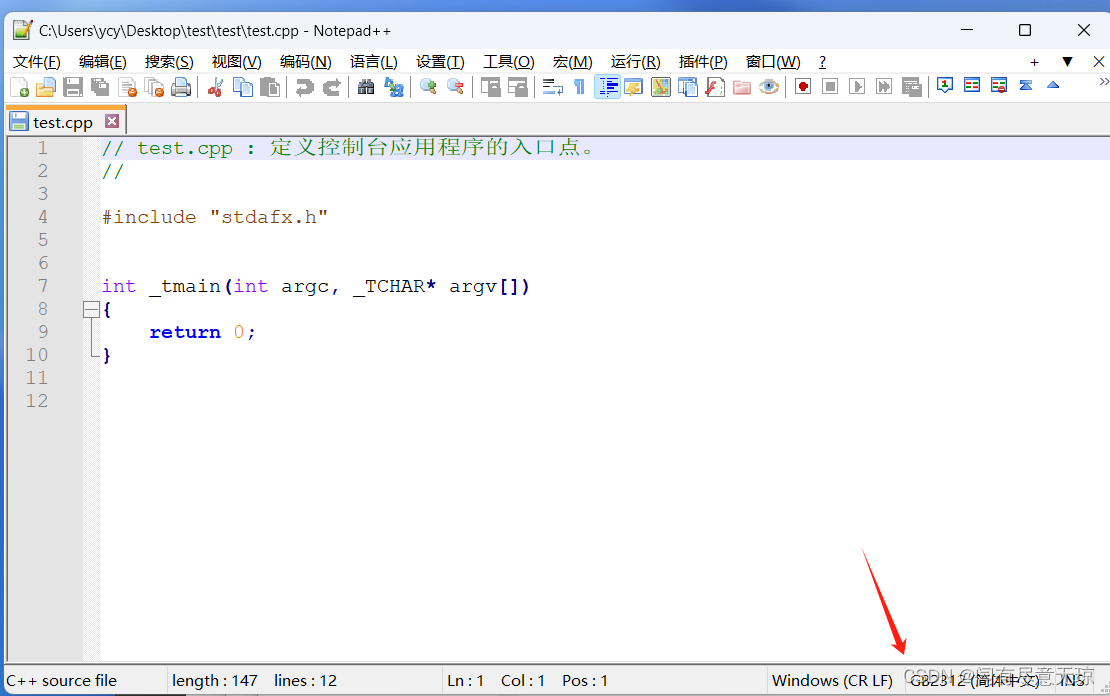Viewport: 1110px width, 696px height.
Task: Open the 语言(L) menu
Action: click(373, 62)
